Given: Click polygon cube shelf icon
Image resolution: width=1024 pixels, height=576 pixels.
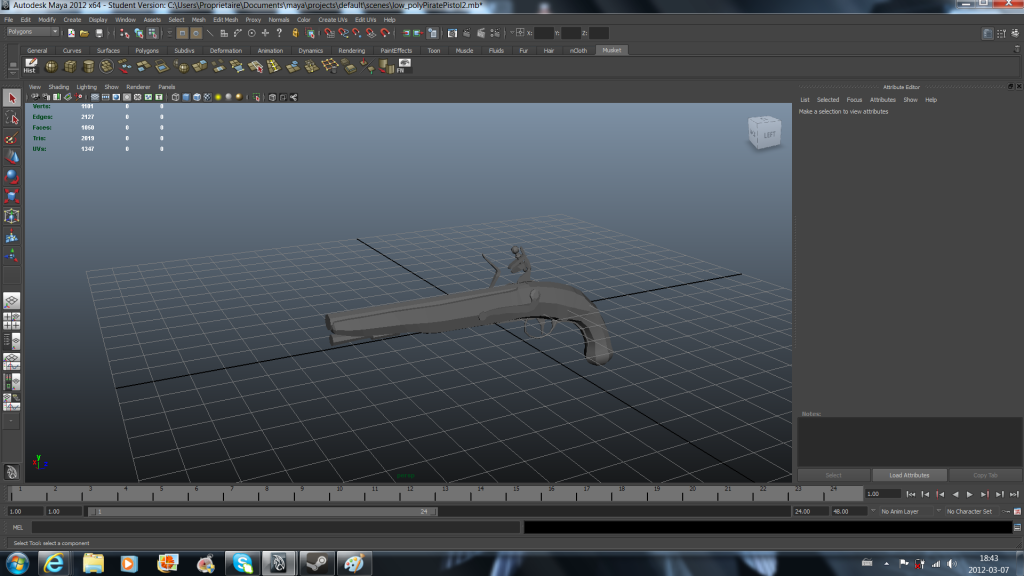Looking at the screenshot, I should tap(69, 66).
